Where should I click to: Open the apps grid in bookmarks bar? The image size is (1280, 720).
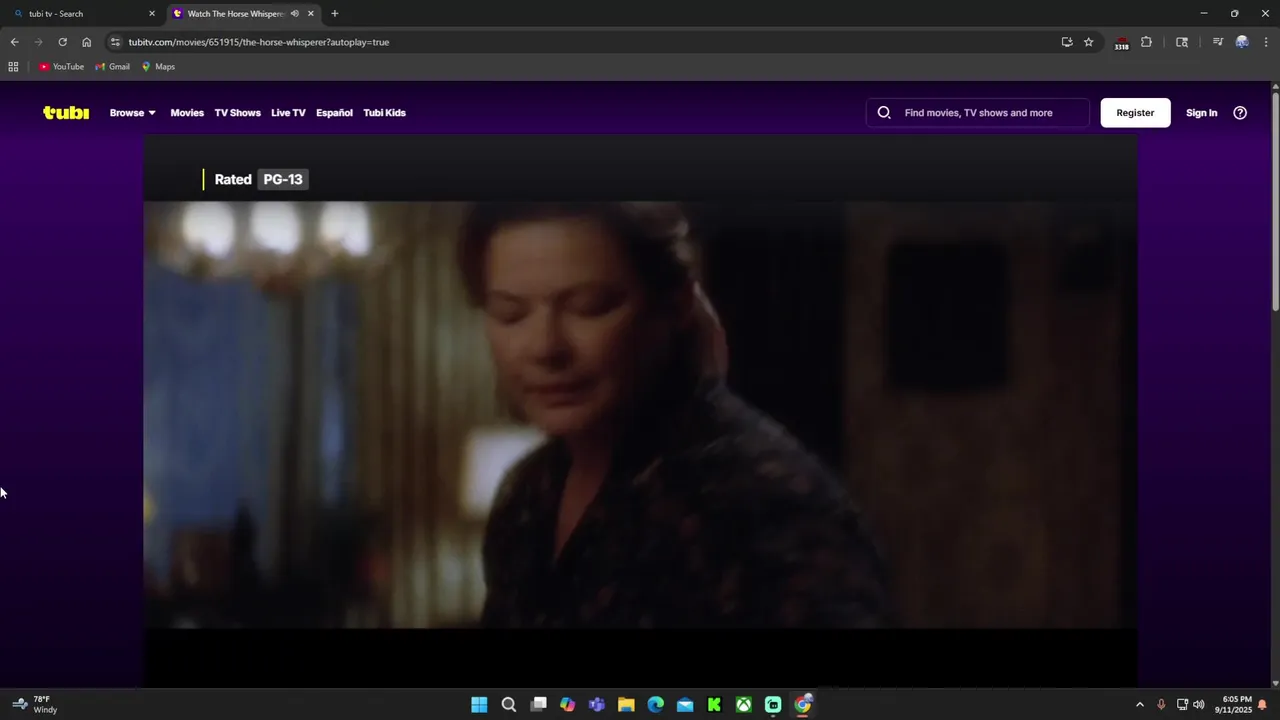pos(13,67)
